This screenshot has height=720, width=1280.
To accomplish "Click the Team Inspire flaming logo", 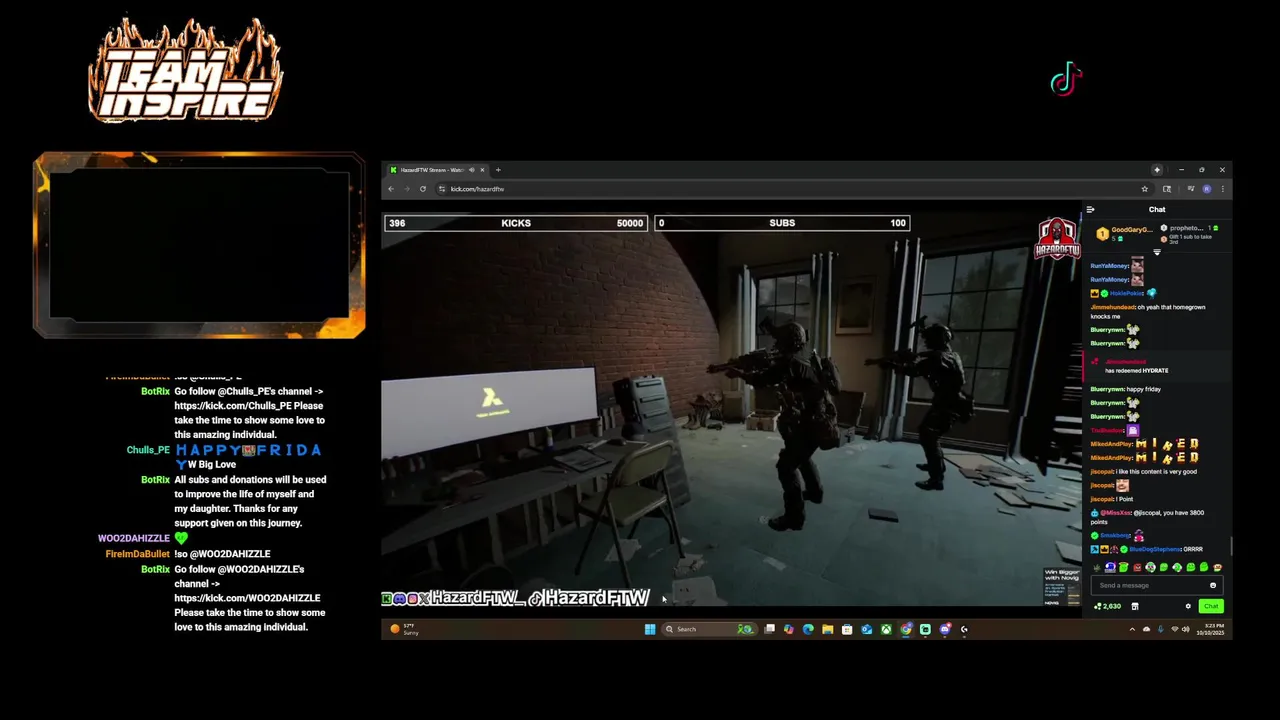I will 185,70.
